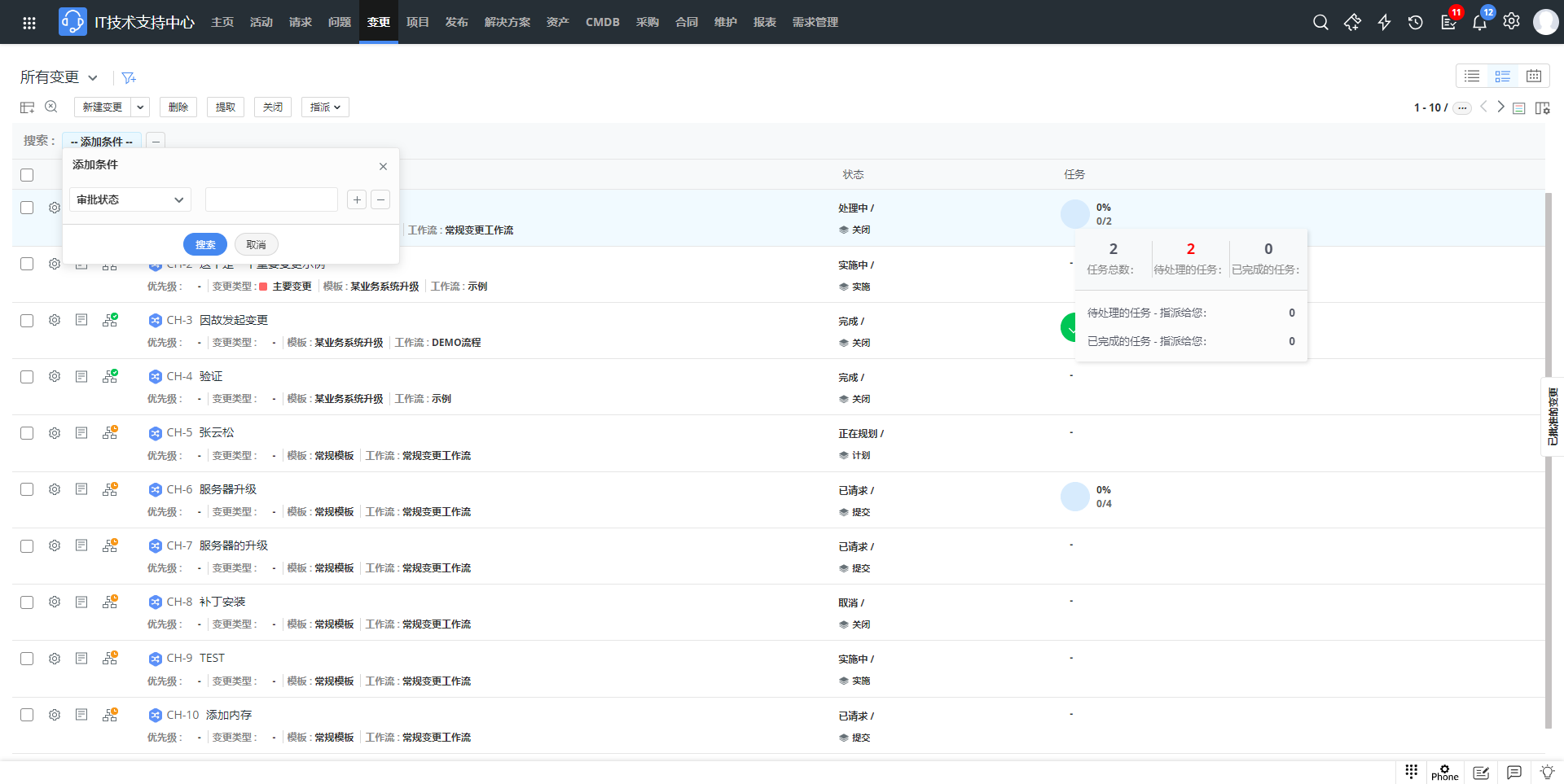Click the gear icon for CH-6 row
The image size is (1564, 784).
(x=55, y=489)
